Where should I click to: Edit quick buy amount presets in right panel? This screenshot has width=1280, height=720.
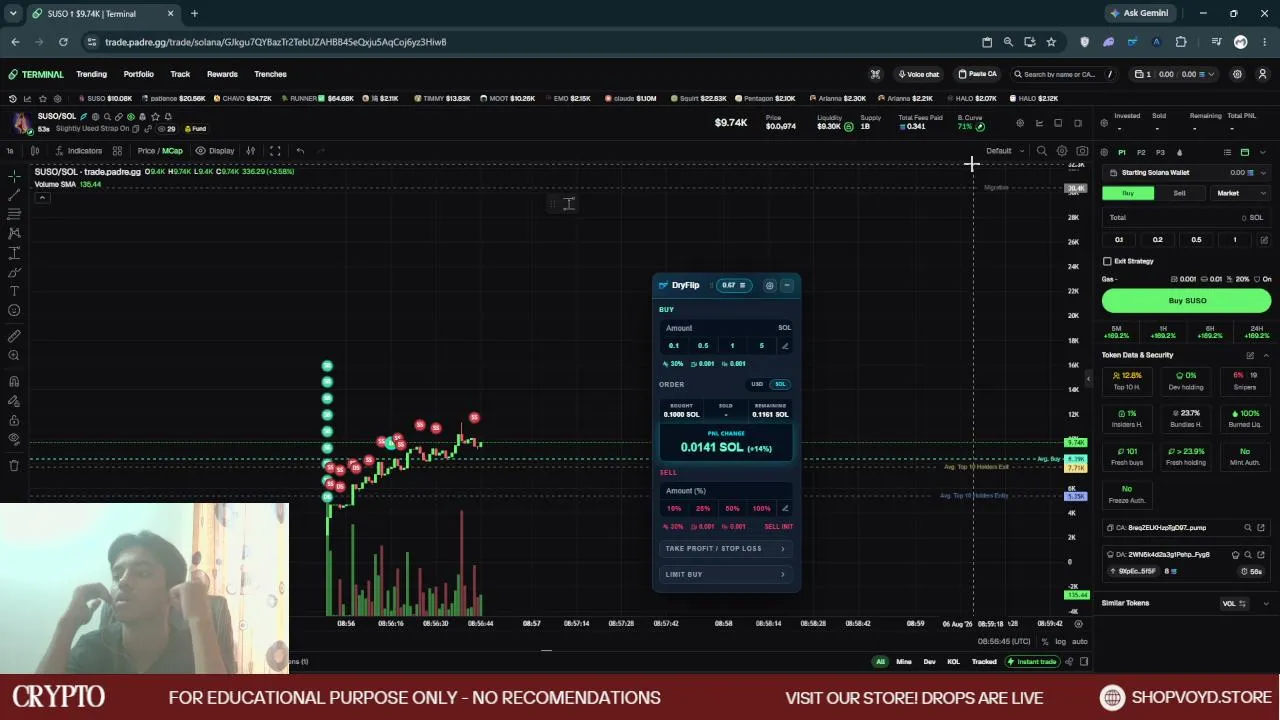1264,240
